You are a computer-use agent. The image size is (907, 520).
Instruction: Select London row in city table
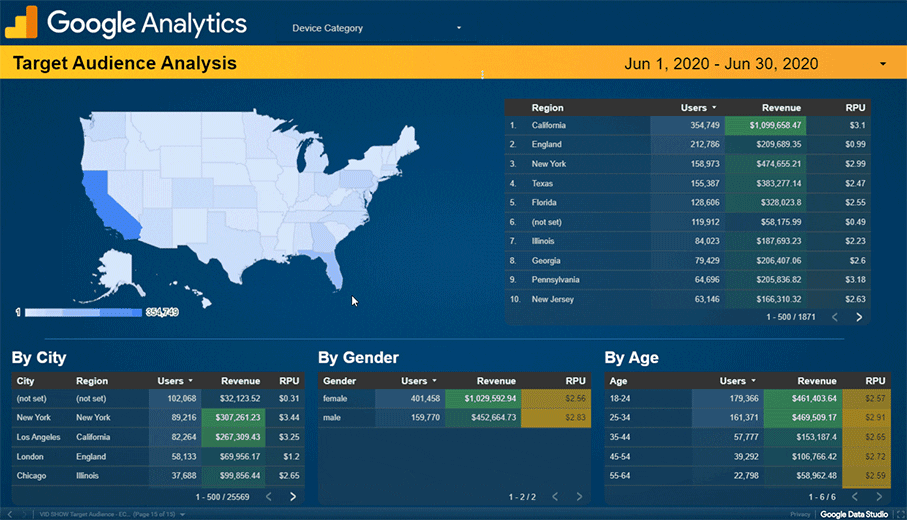[158, 457]
